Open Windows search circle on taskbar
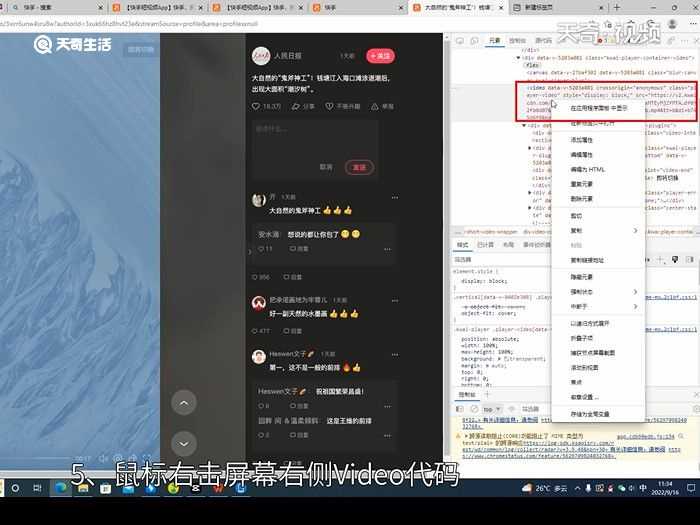Image resolution: width=700 pixels, height=525 pixels. coord(15,488)
